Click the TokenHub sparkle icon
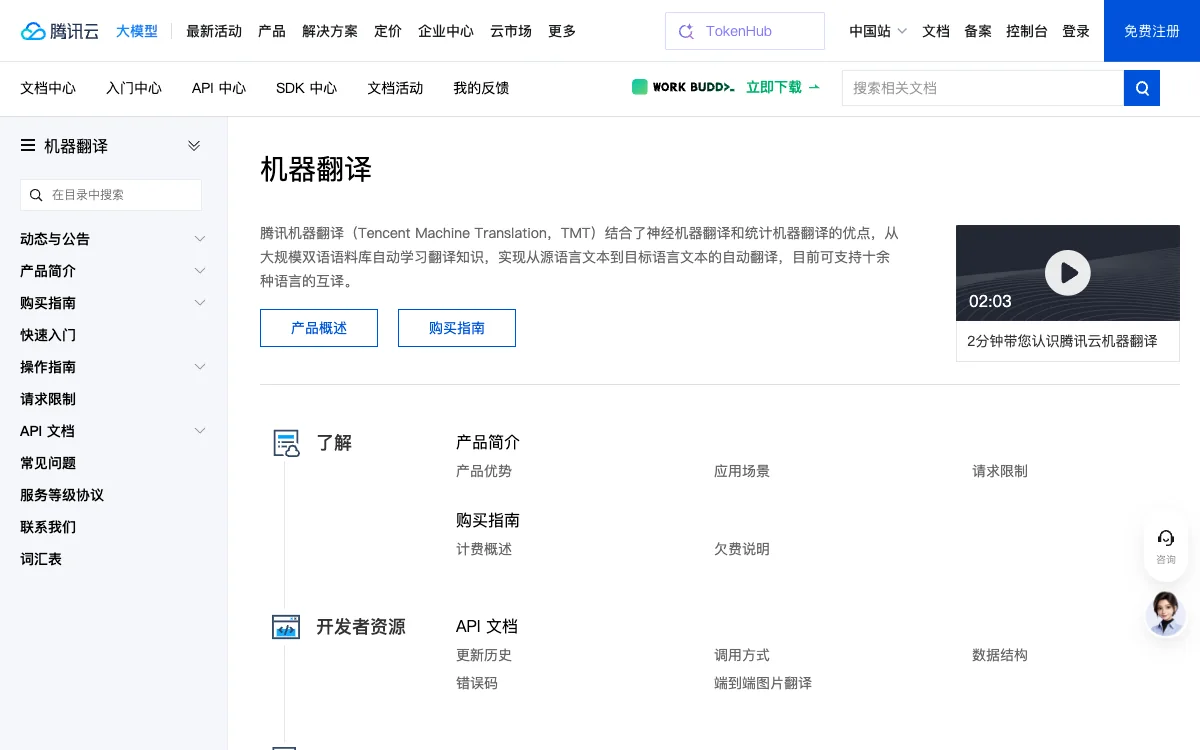 pyautogui.click(x=686, y=31)
